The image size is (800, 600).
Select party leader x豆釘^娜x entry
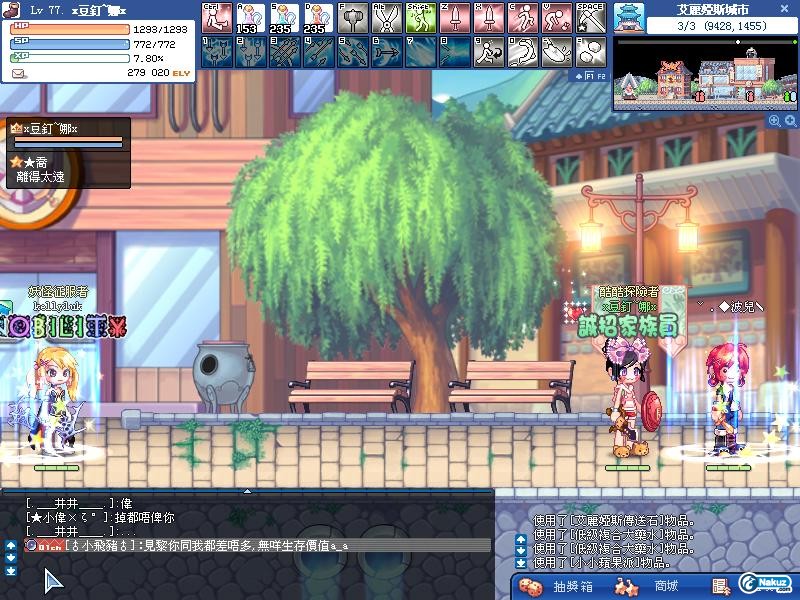pos(68,135)
